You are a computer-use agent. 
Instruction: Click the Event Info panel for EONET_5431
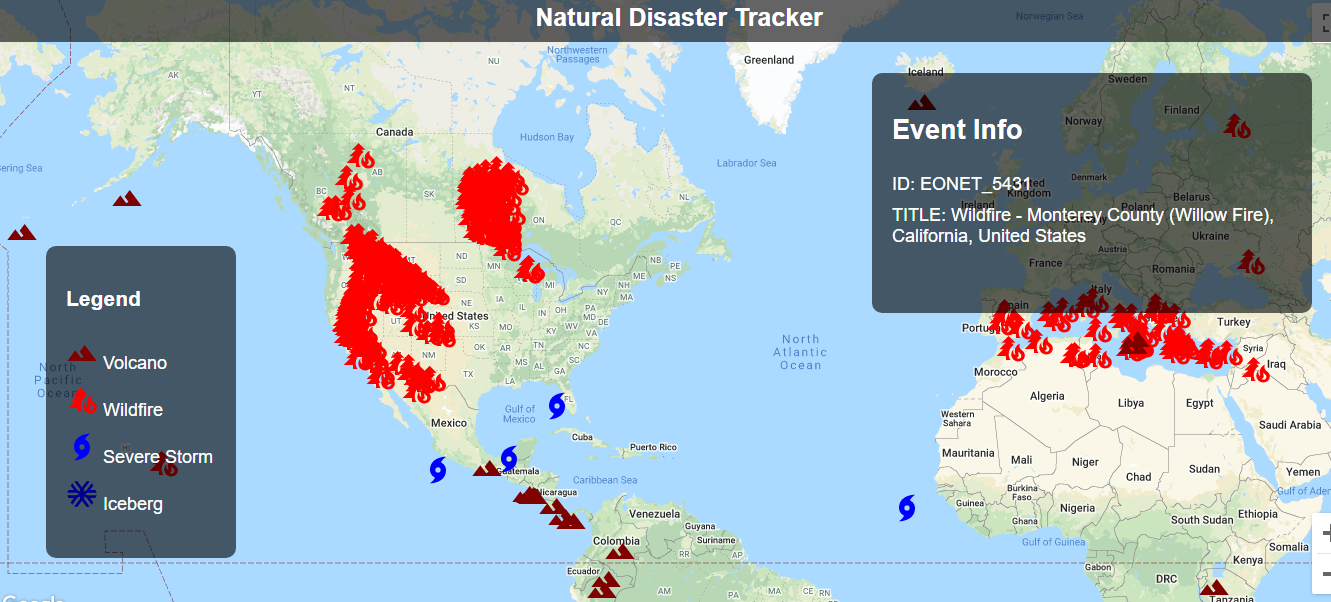(1090, 190)
